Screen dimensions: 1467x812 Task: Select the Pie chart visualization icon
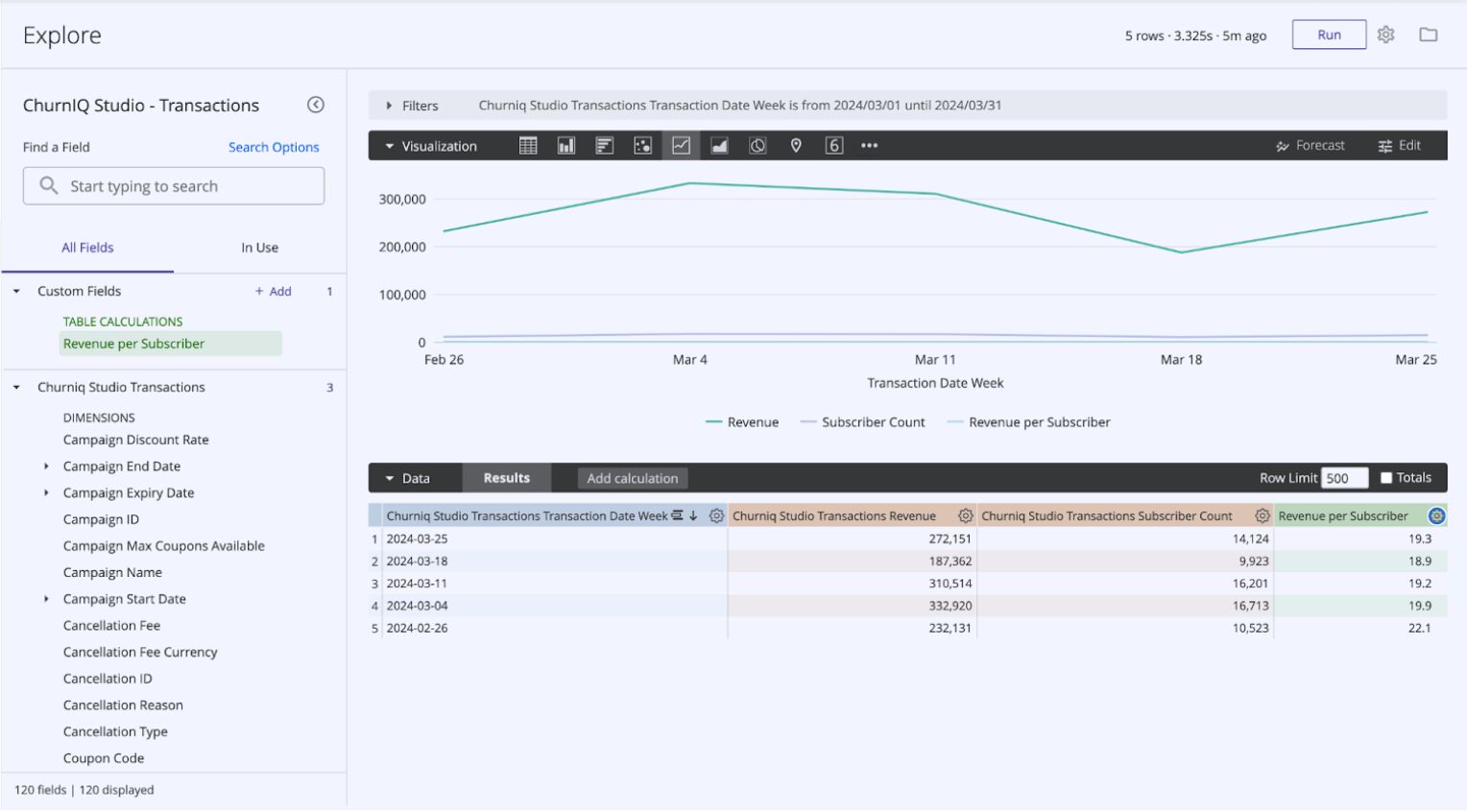pyautogui.click(x=758, y=146)
